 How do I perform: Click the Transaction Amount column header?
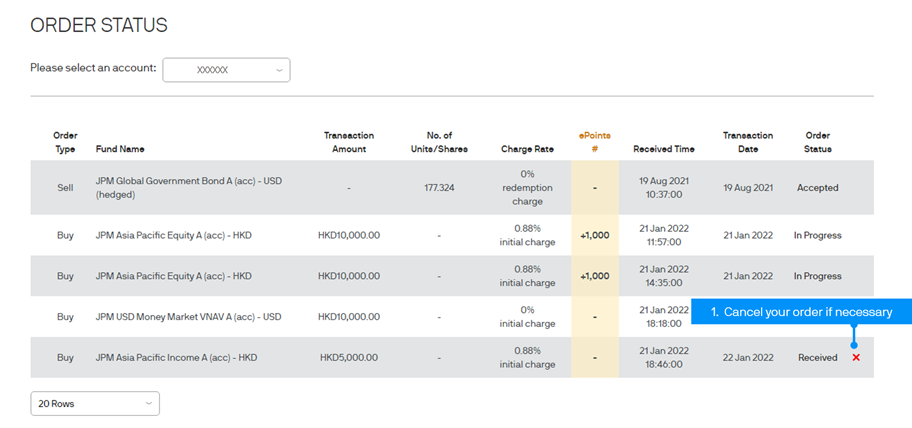(349, 142)
